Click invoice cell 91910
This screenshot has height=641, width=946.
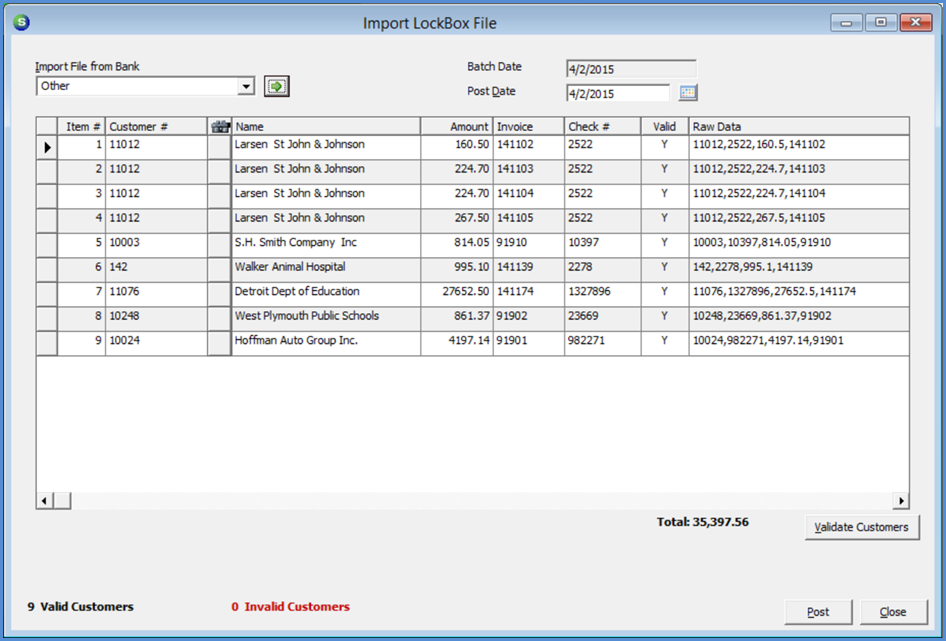tap(529, 246)
